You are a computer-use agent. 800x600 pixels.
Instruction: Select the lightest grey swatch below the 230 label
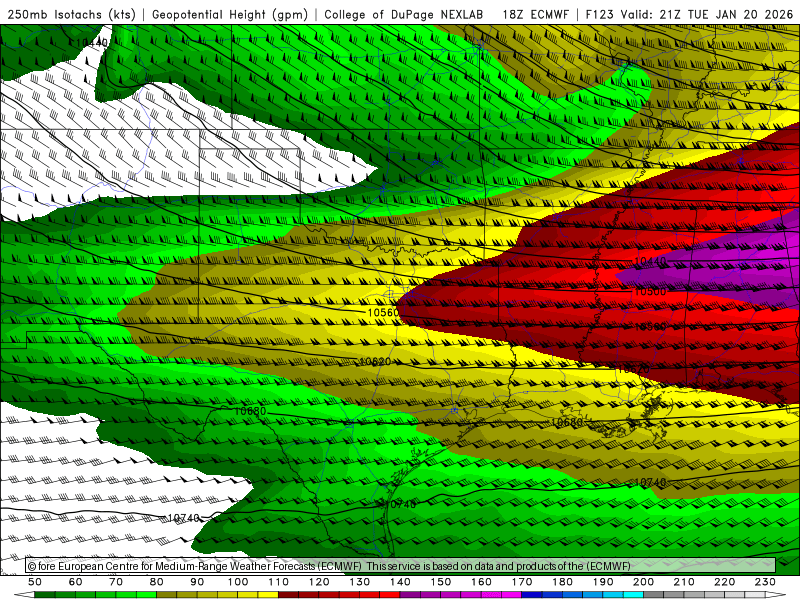coord(755,594)
